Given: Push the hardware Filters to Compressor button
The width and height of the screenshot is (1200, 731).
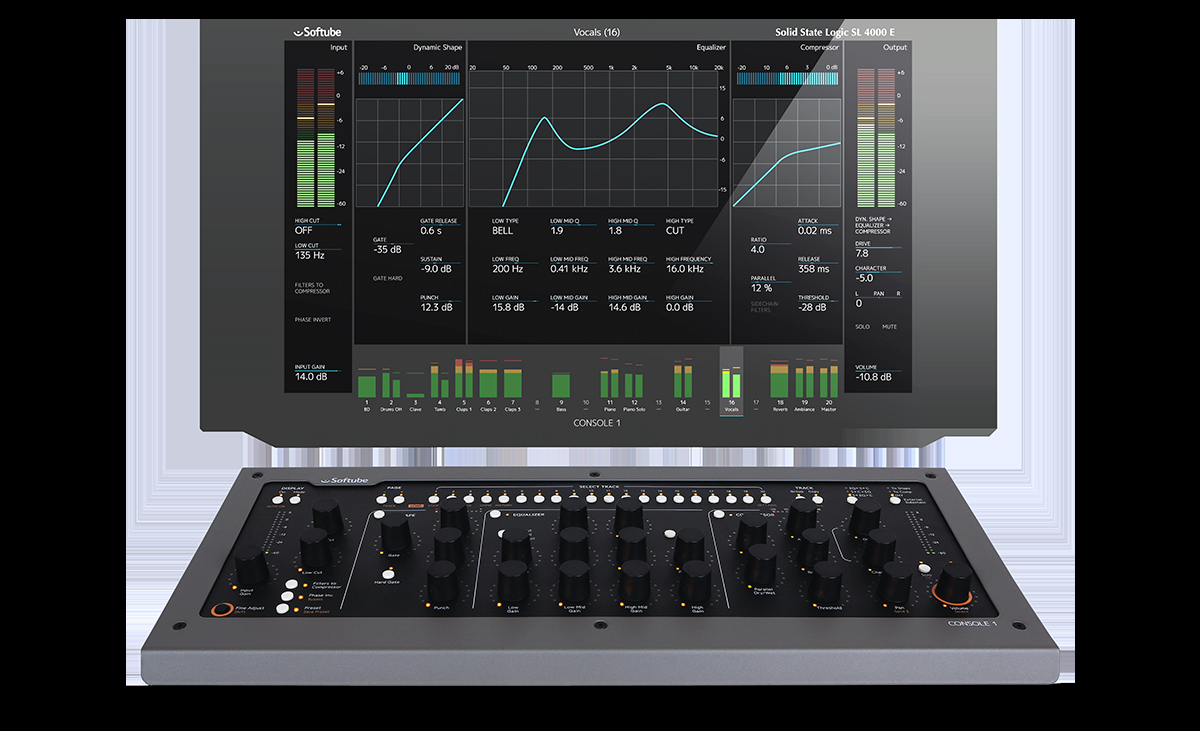Looking at the screenshot, I should coord(292,584).
